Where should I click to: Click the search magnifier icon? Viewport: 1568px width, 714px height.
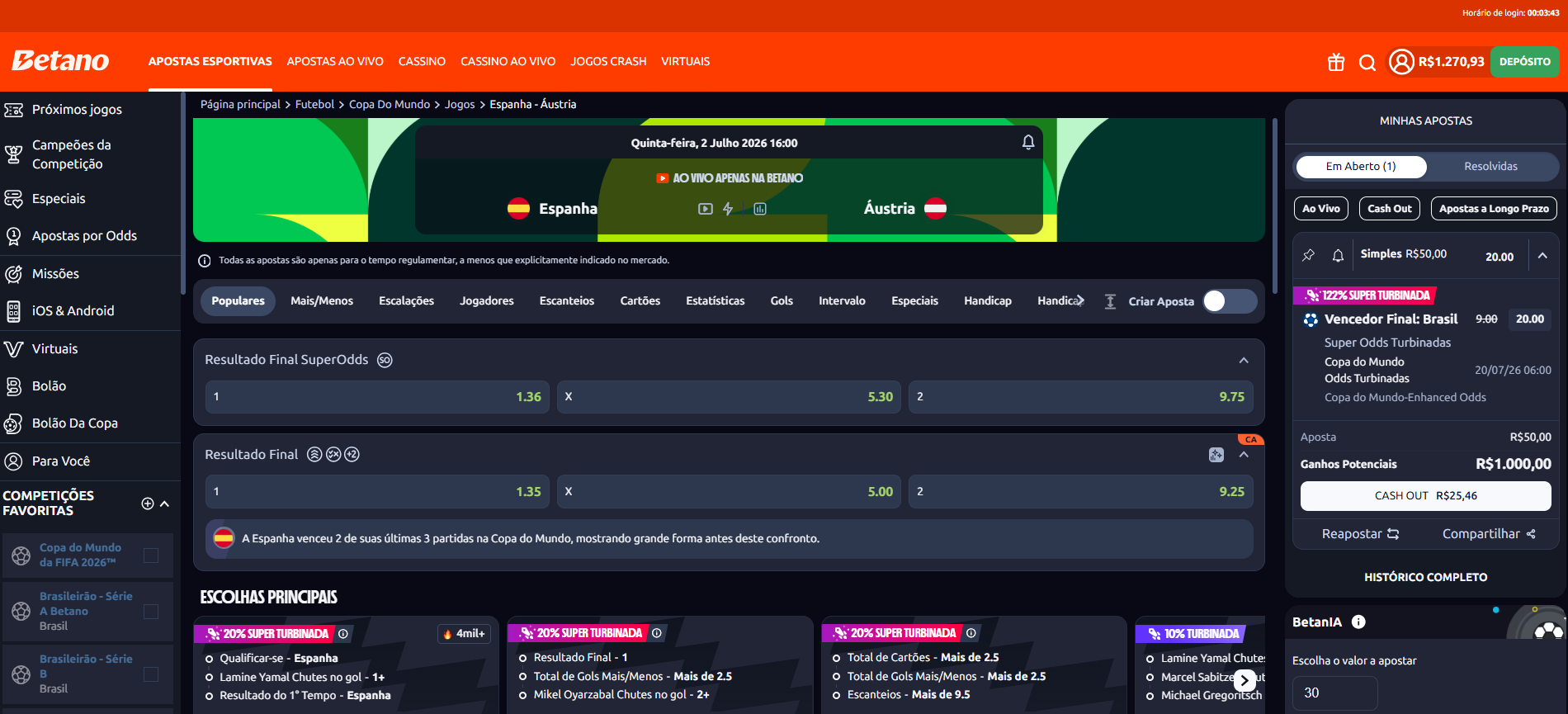tap(1367, 63)
